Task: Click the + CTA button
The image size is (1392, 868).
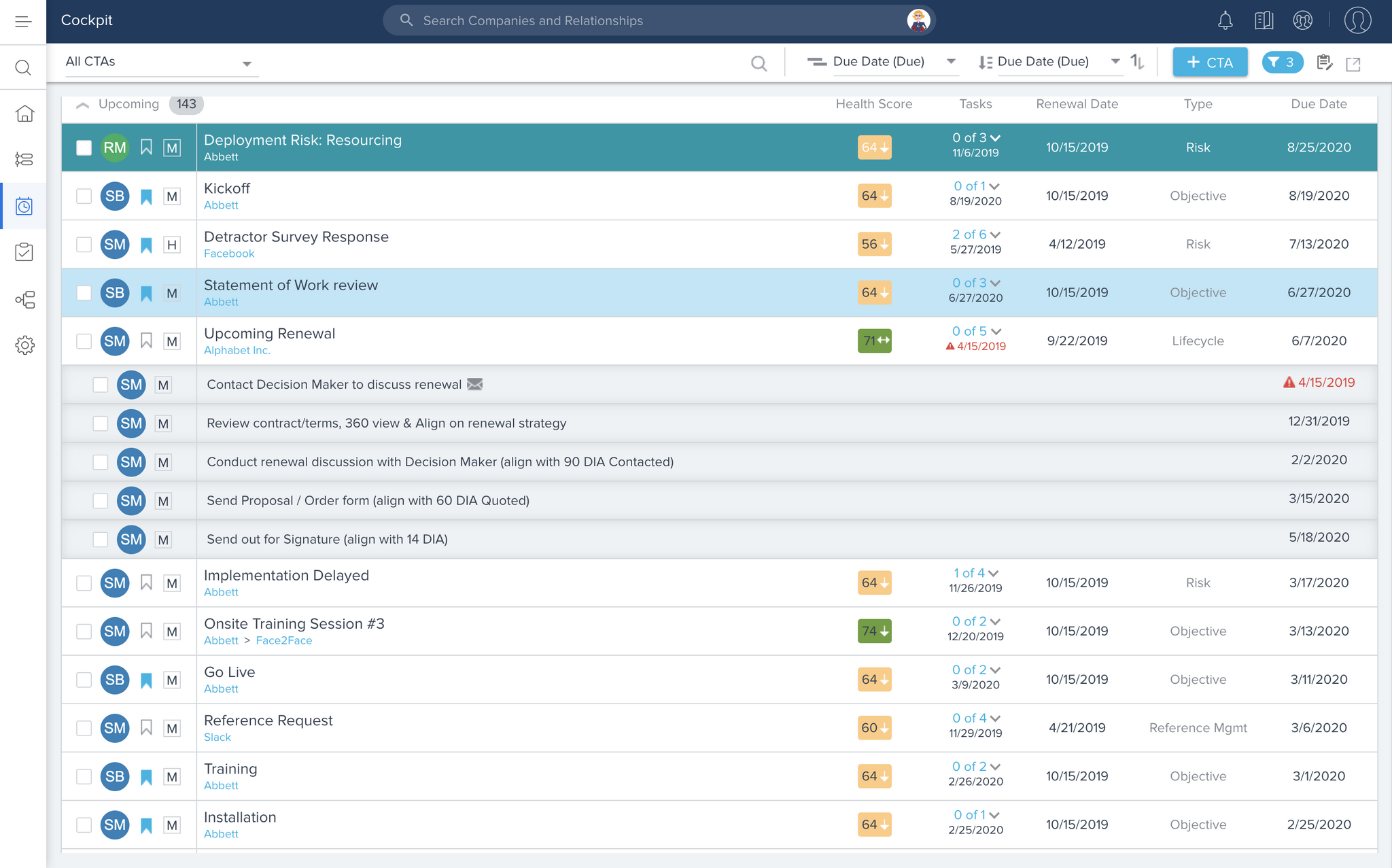Action: coord(1209,63)
